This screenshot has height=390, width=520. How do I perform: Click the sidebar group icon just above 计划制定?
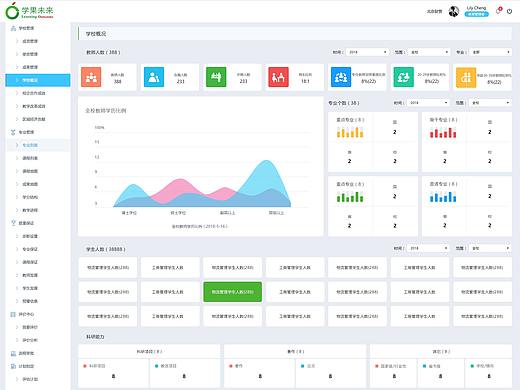pos(13,353)
